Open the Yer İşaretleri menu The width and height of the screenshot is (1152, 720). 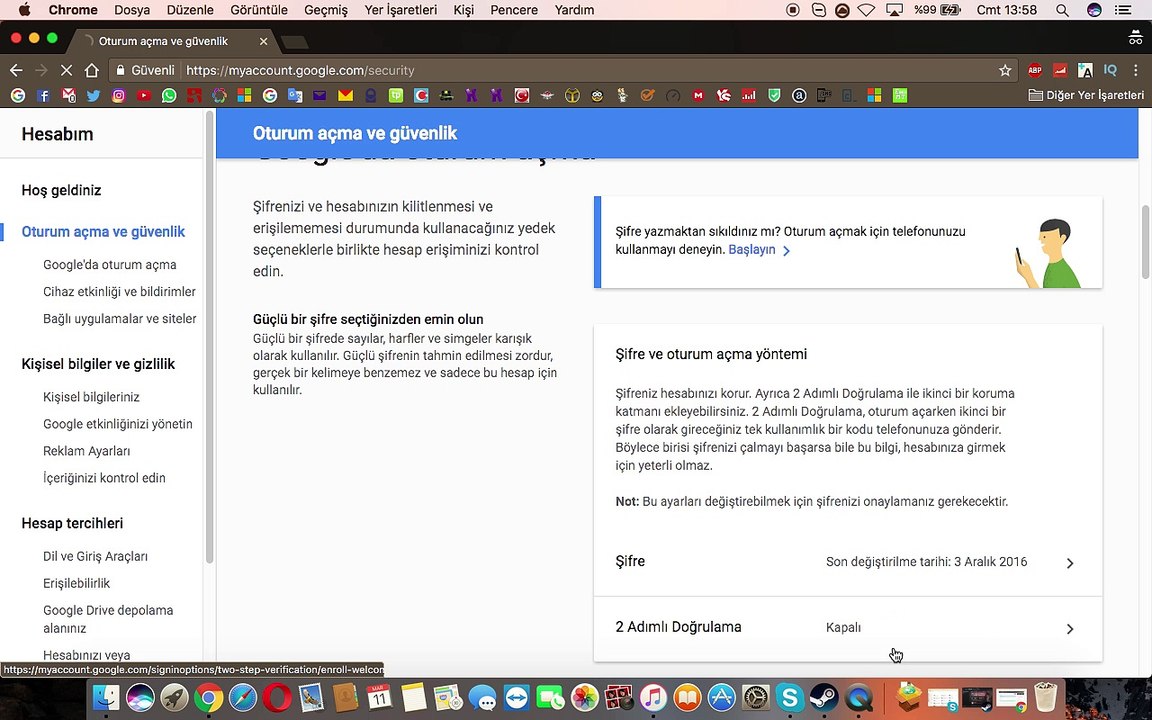tap(400, 10)
